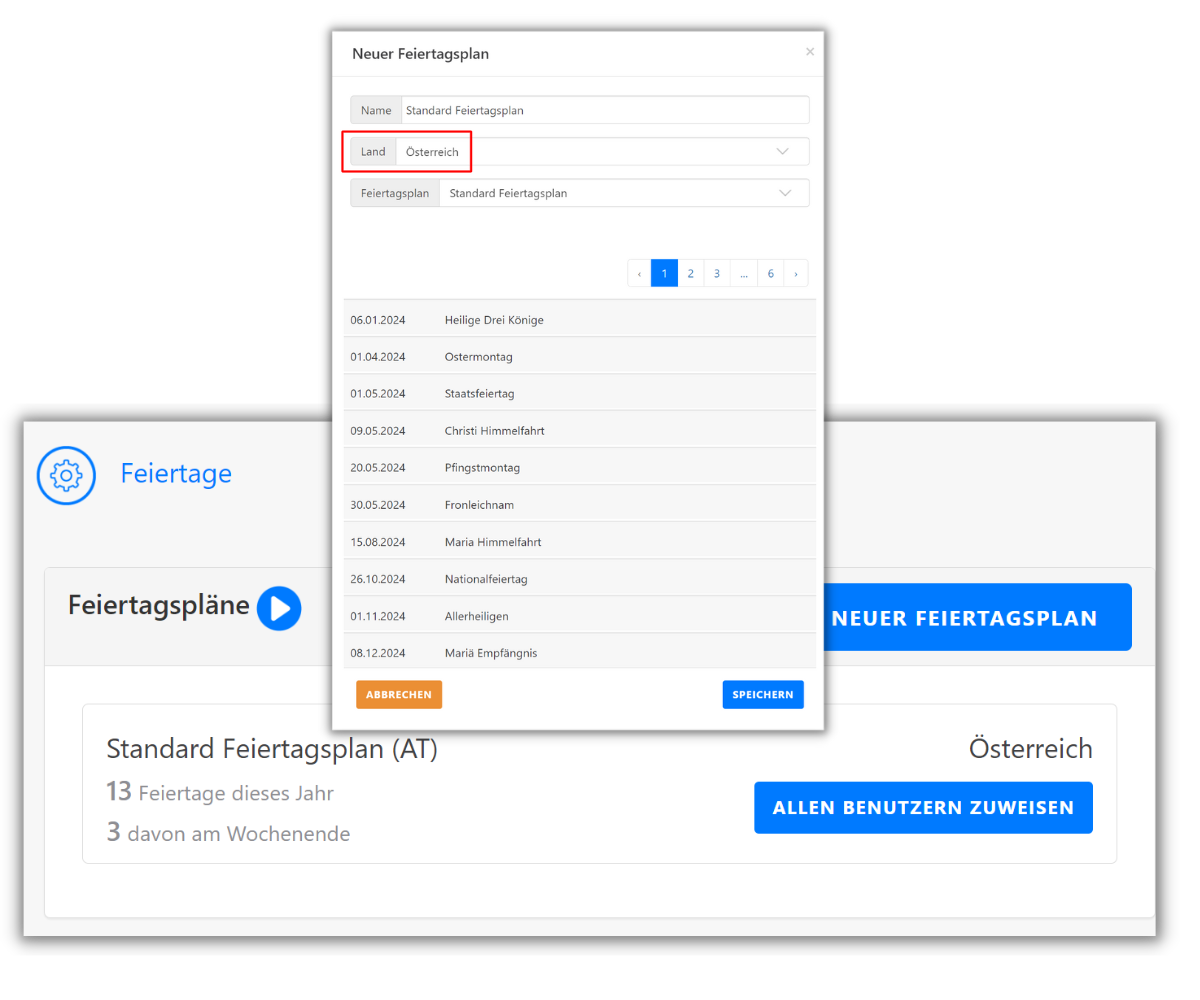The width and height of the screenshot is (1200, 1000).
Task: Click the SPEICHERN button
Action: click(x=763, y=694)
